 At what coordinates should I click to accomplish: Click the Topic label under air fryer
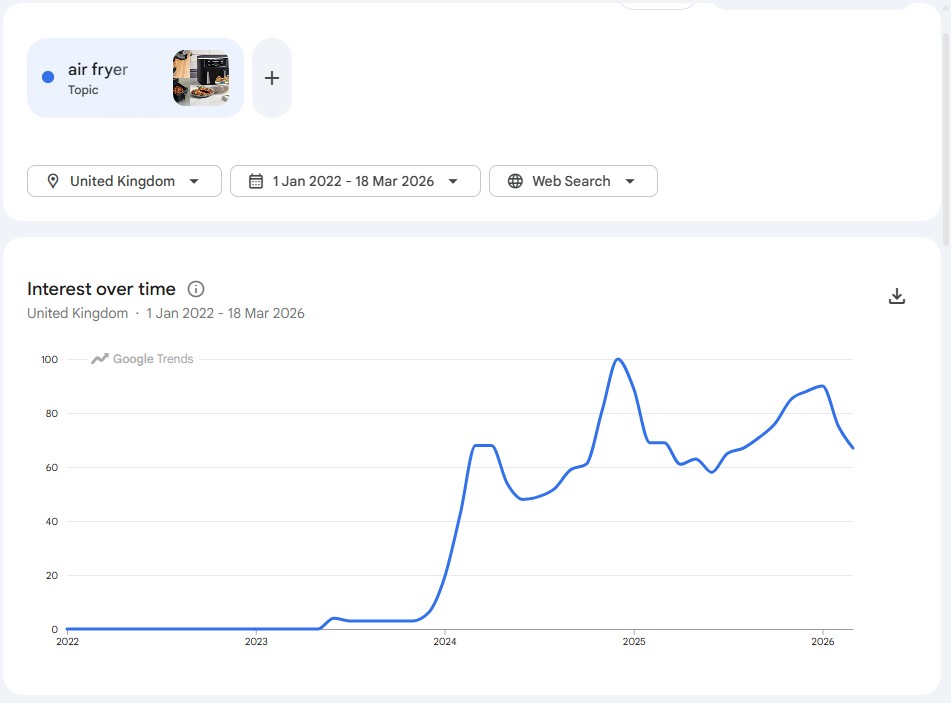pyautogui.click(x=83, y=90)
